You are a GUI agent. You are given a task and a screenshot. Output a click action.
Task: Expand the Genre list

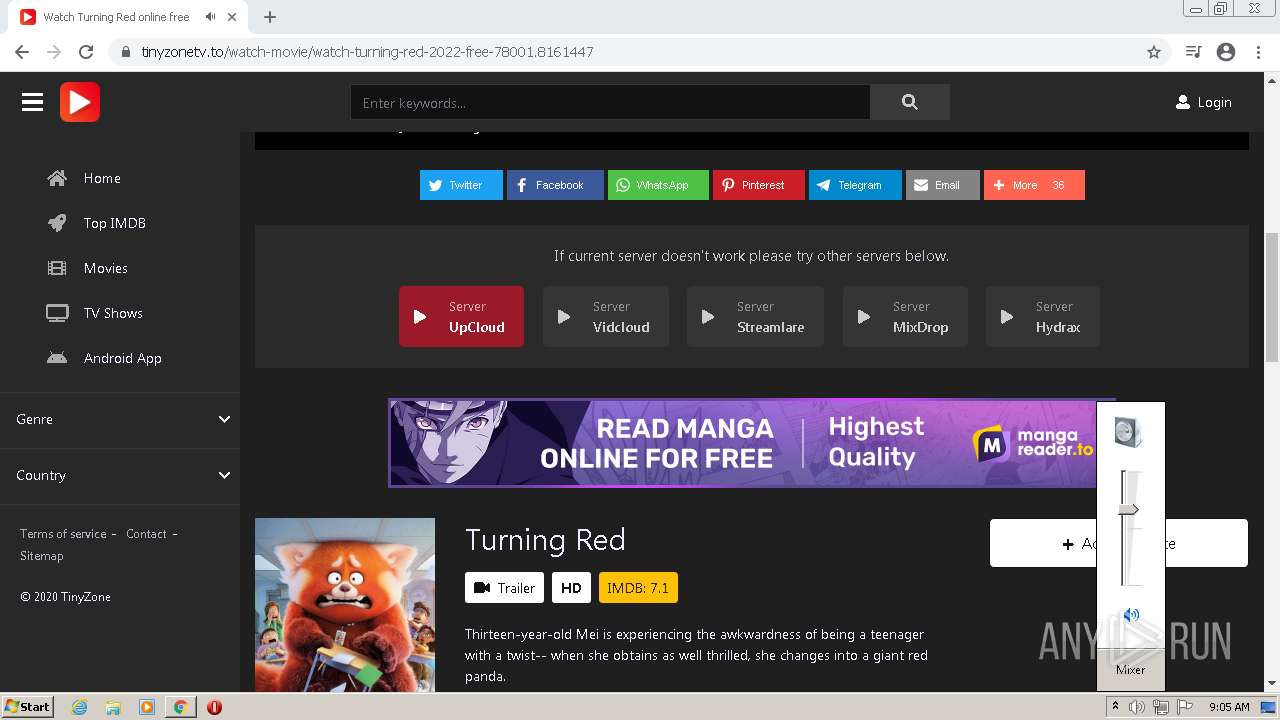120,419
